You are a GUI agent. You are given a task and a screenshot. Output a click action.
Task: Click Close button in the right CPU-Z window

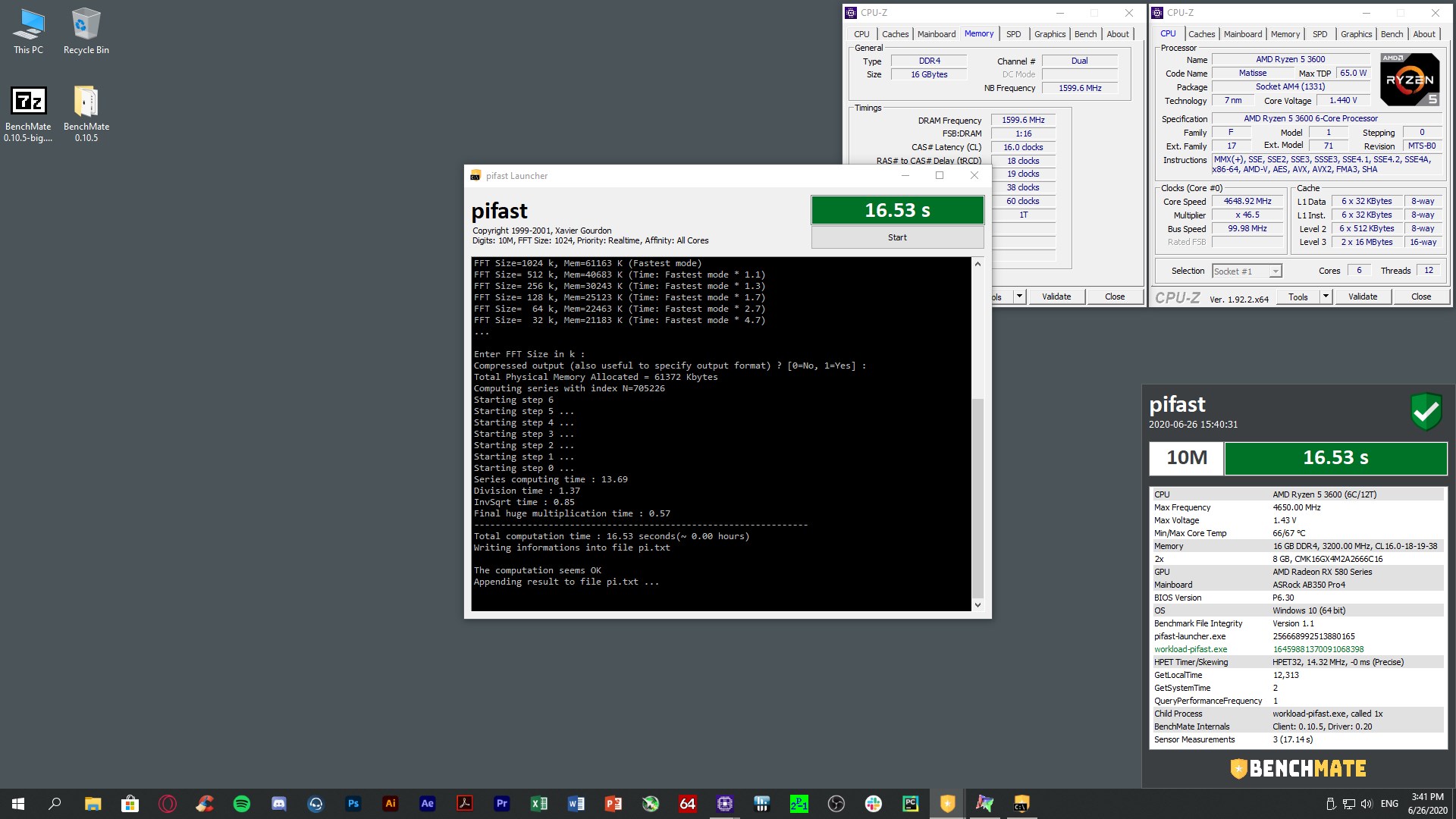coord(1421,297)
